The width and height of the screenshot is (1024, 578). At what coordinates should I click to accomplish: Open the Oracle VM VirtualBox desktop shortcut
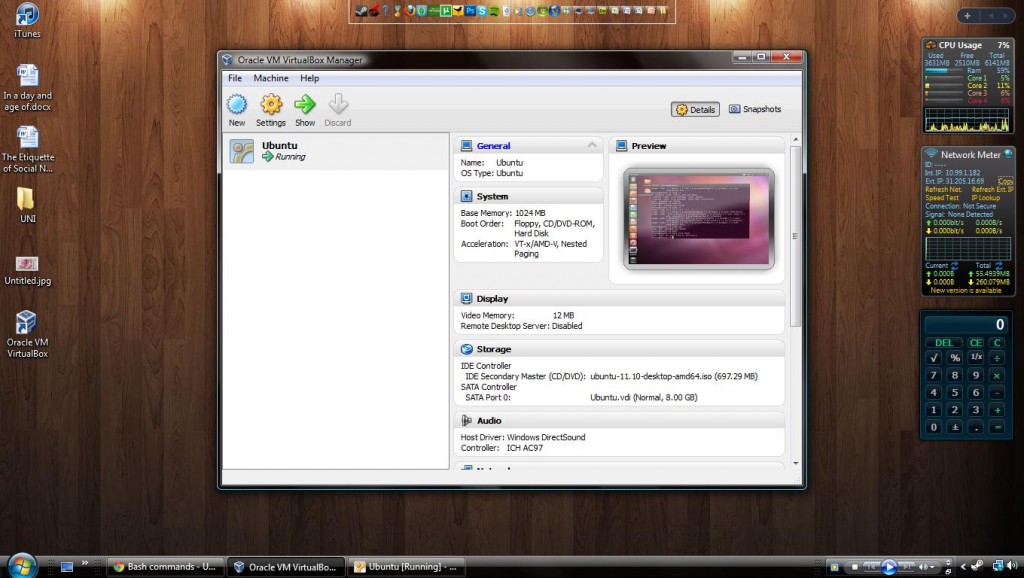tap(27, 334)
